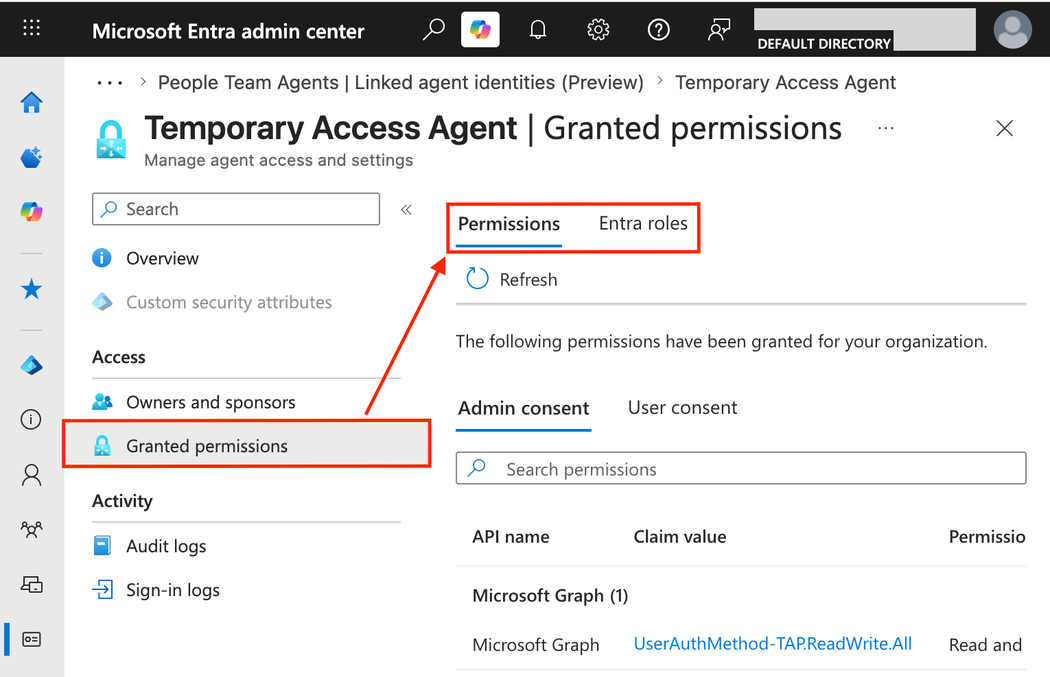
Task: Open the help question mark icon
Action: point(658,29)
